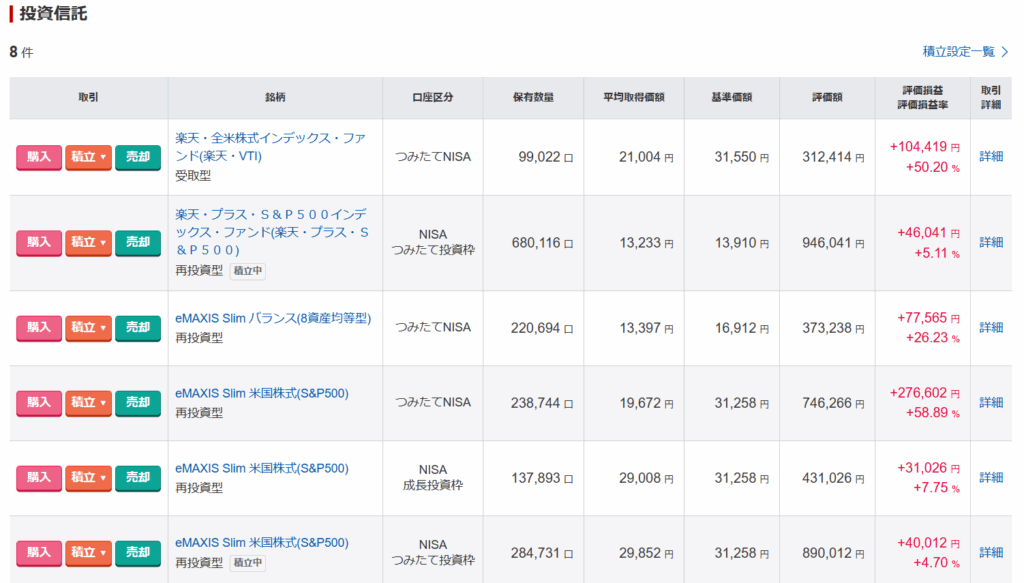Image resolution: width=1024 pixels, height=583 pixels.
Task: Click 売却 for 楽天・プラス・S&P500 fund
Action: 138,243
